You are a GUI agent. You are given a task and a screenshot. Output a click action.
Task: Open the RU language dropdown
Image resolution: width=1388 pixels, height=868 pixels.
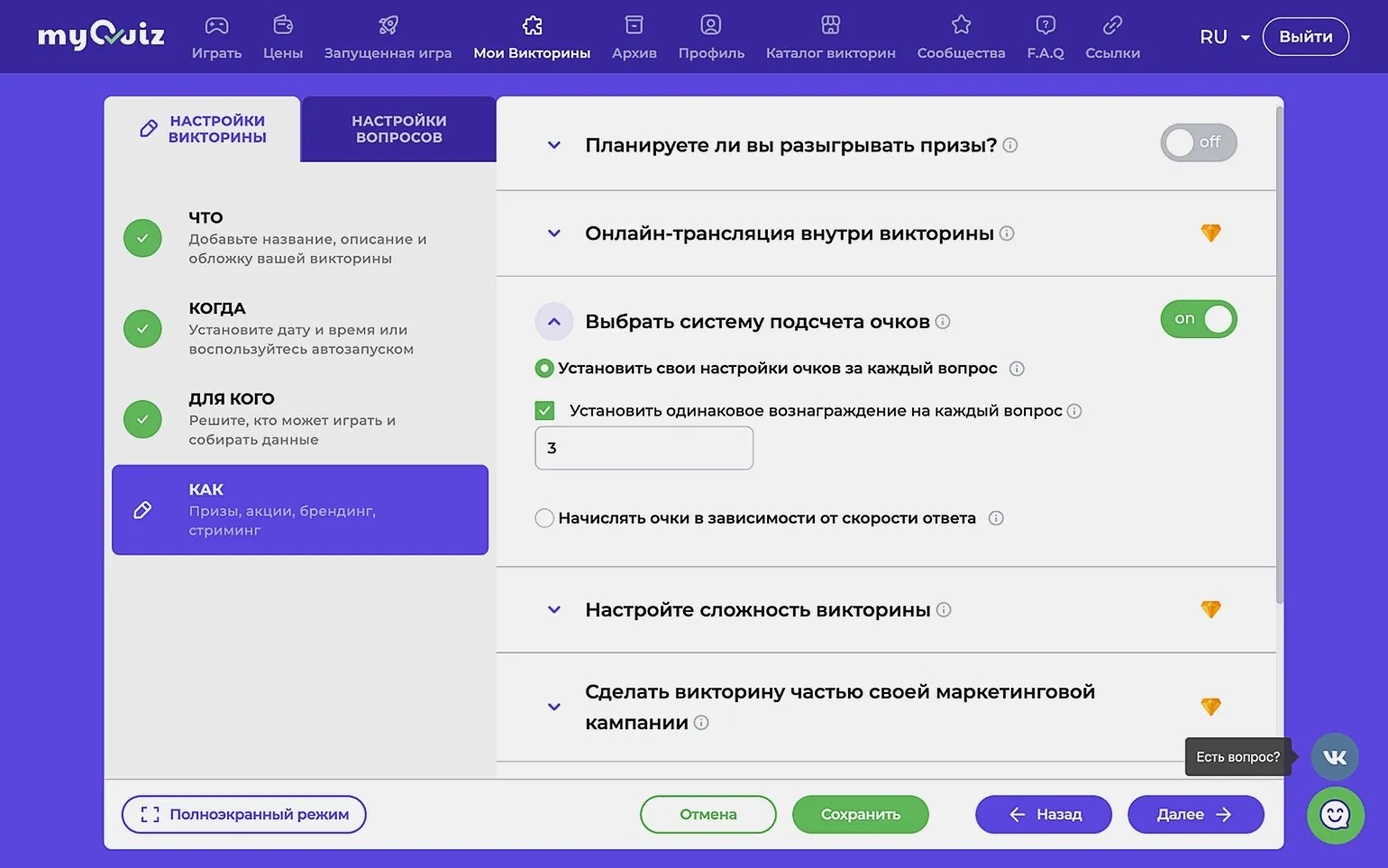[x=1224, y=37]
